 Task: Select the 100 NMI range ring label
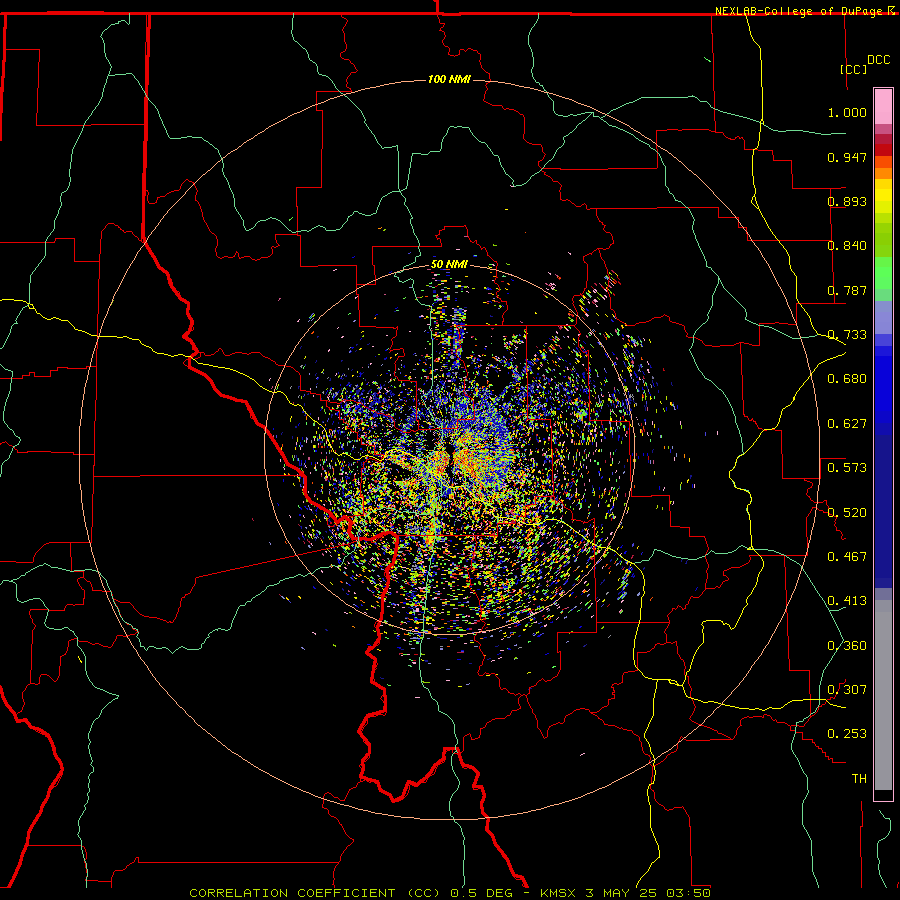coord(449,79)
